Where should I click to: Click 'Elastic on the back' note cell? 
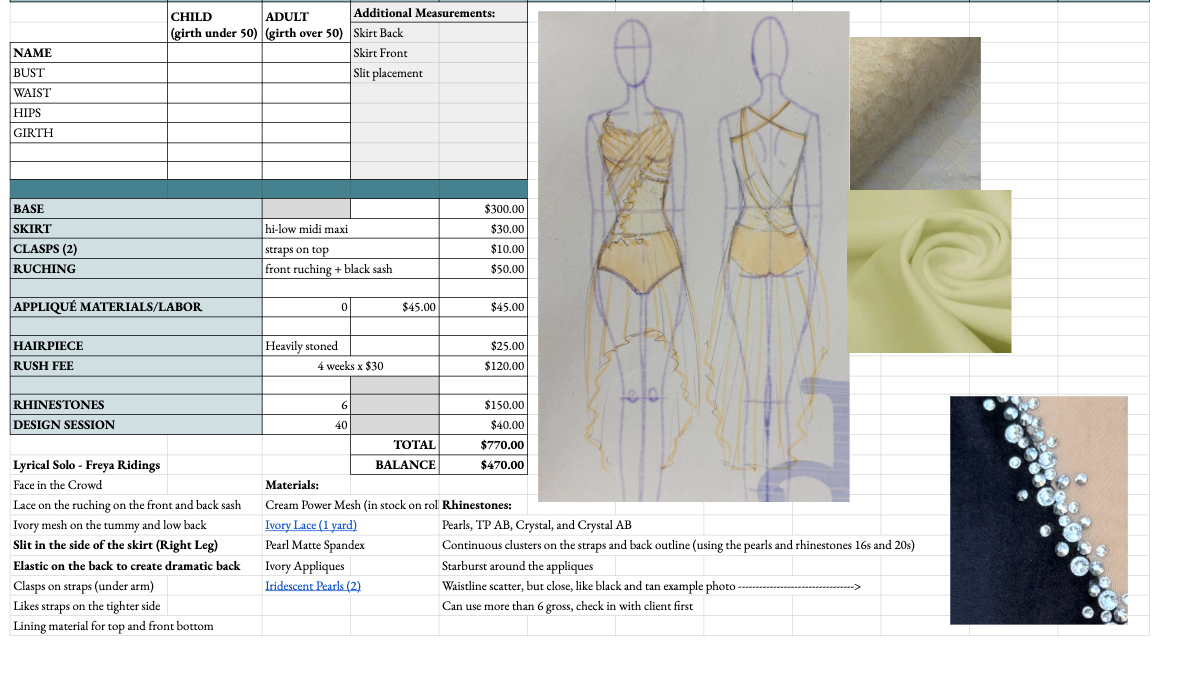[127, 566]
